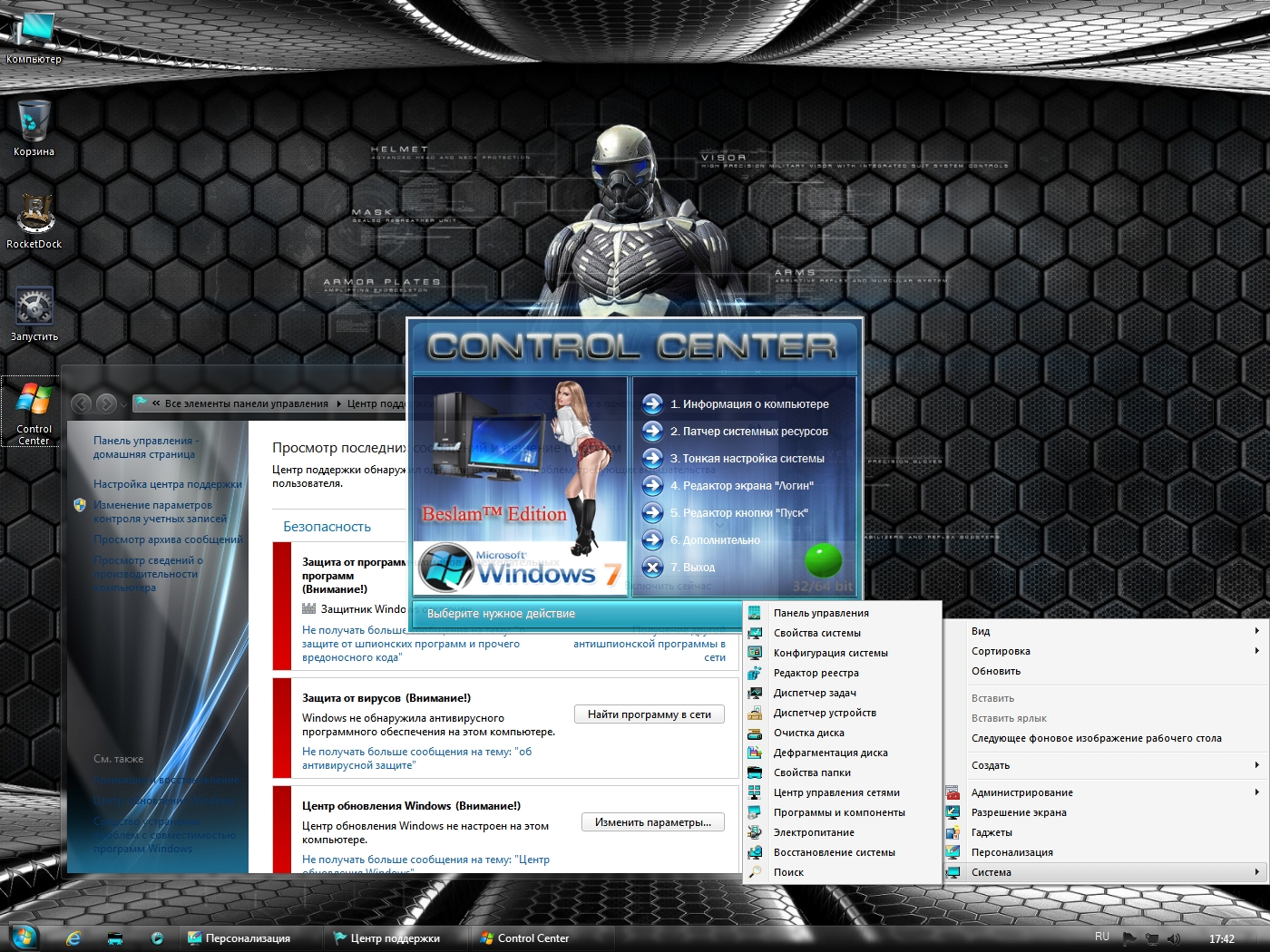This screenshot has height=952, width=1270.
Task: Click the Back button in Центр поддержки
Action: (x=82, y=403)
